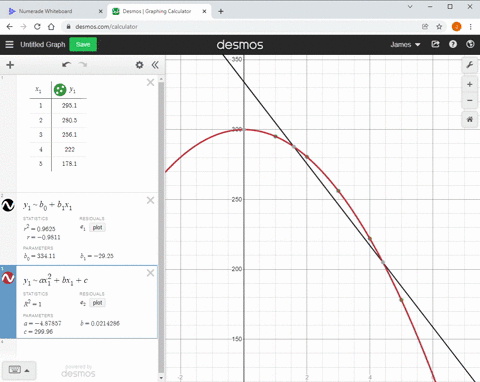Open the tab search chevron
Screen dimensions: 480x382
pos(410,6)
